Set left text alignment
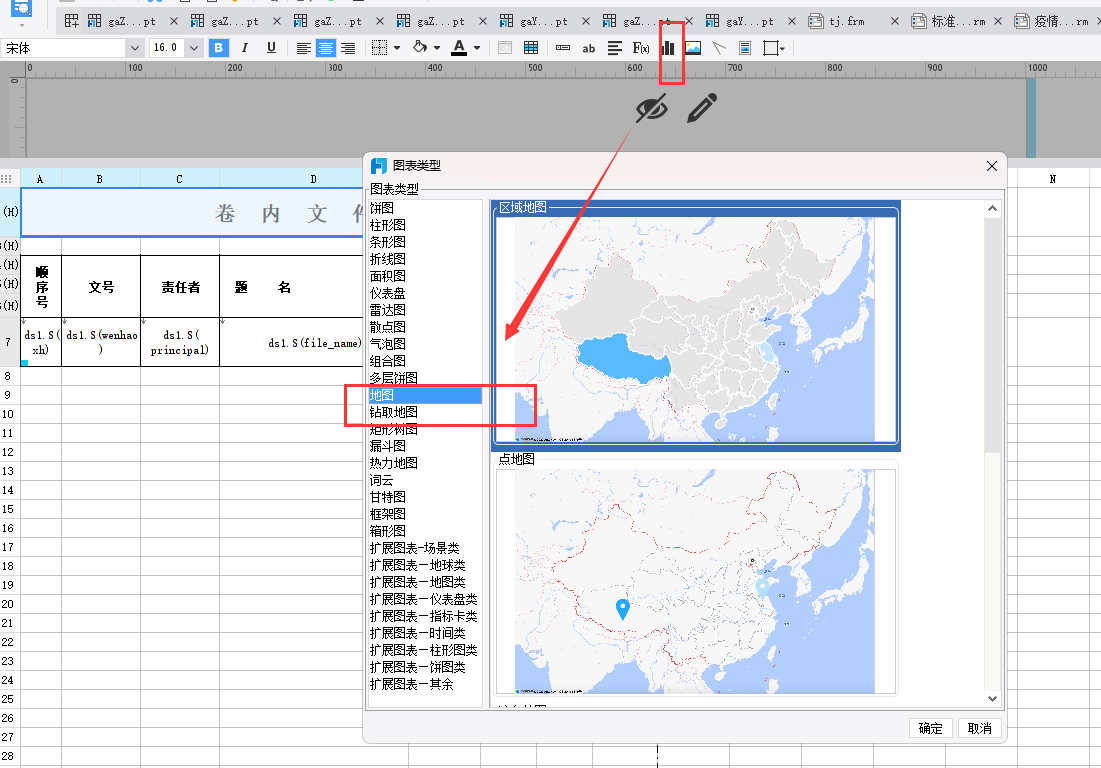1101x768 pixels. tap(303, 48)
